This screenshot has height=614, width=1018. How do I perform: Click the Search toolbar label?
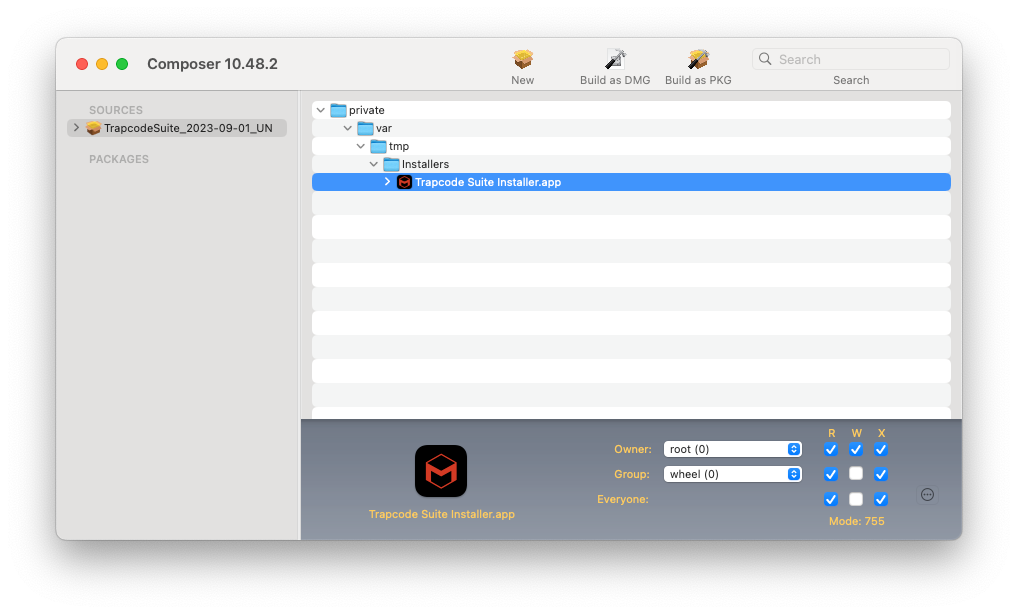851,80
